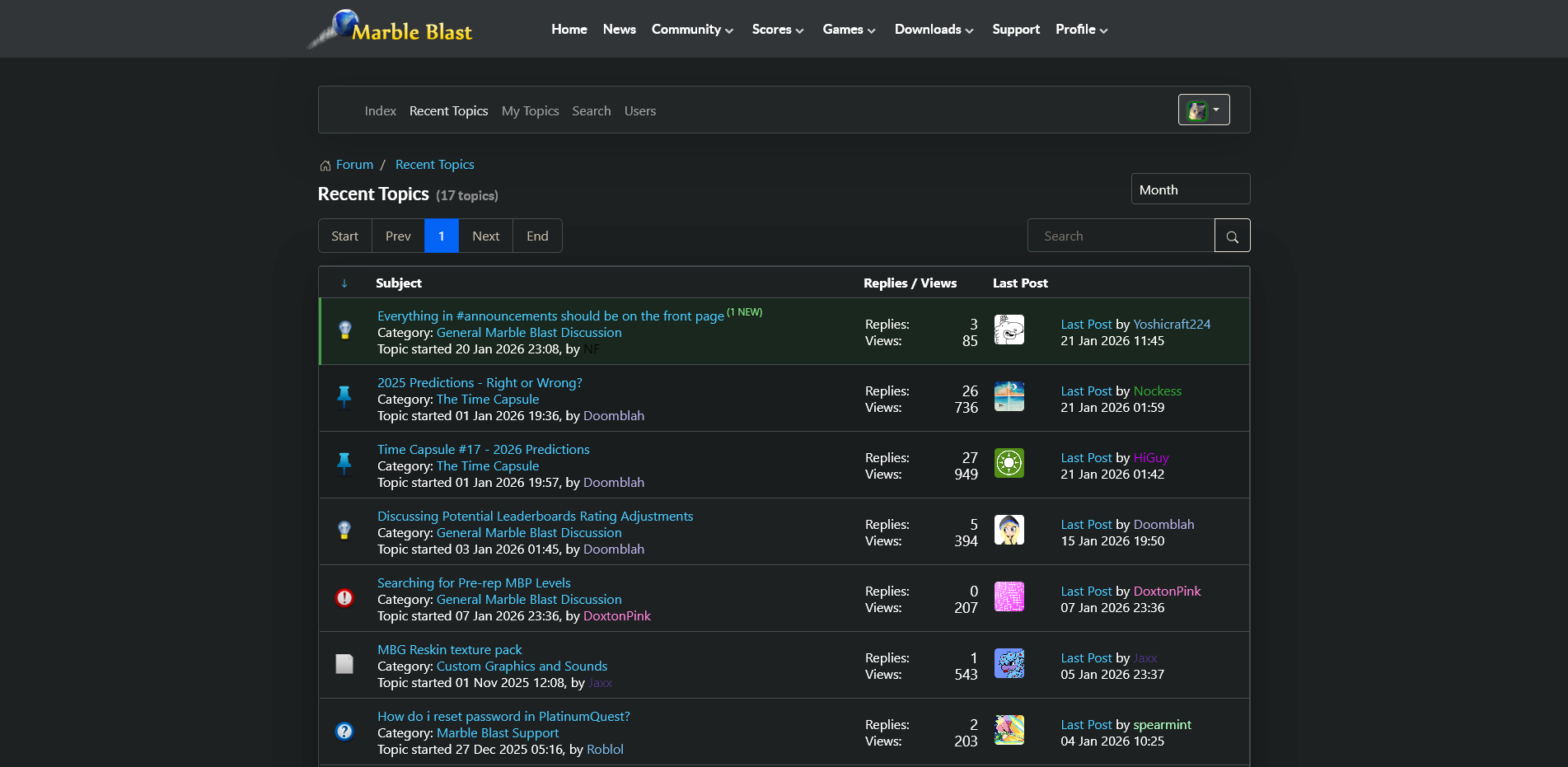Click the red exclamation icon beside Pre-rep MBP topic
1568x767 pixels.
(344, 598)
